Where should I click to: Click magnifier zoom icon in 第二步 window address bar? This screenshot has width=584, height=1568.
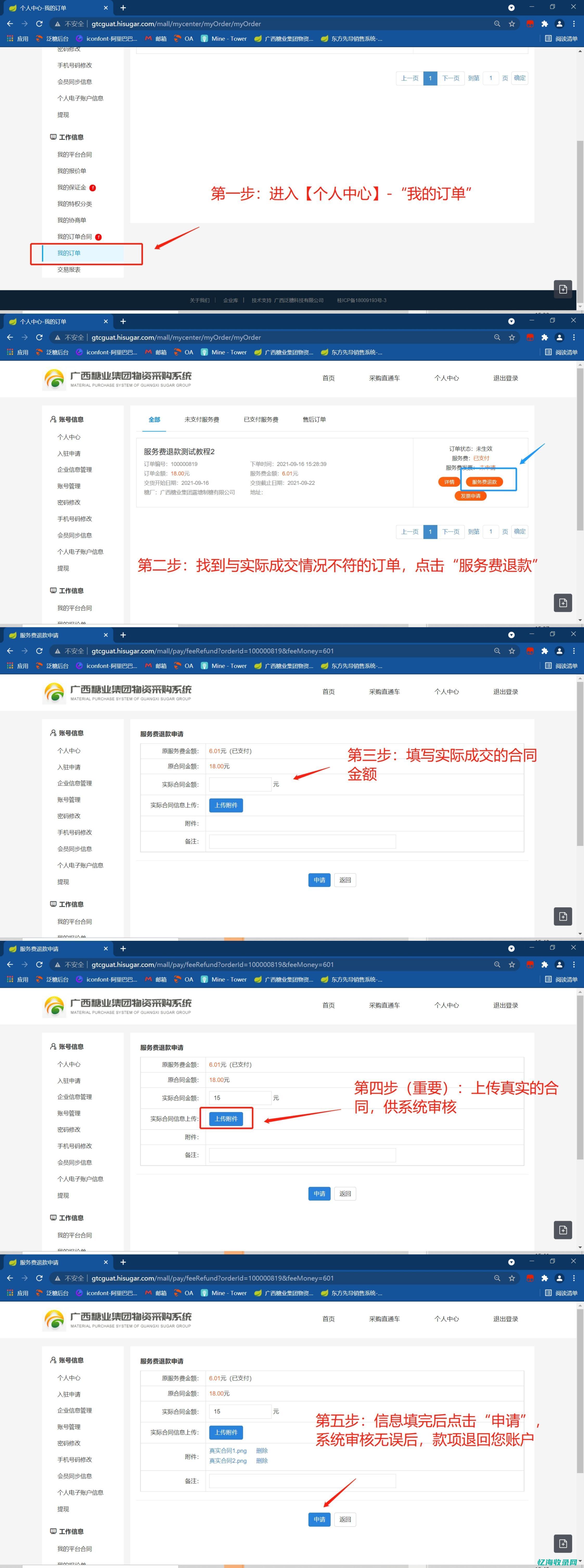(497, 337)
